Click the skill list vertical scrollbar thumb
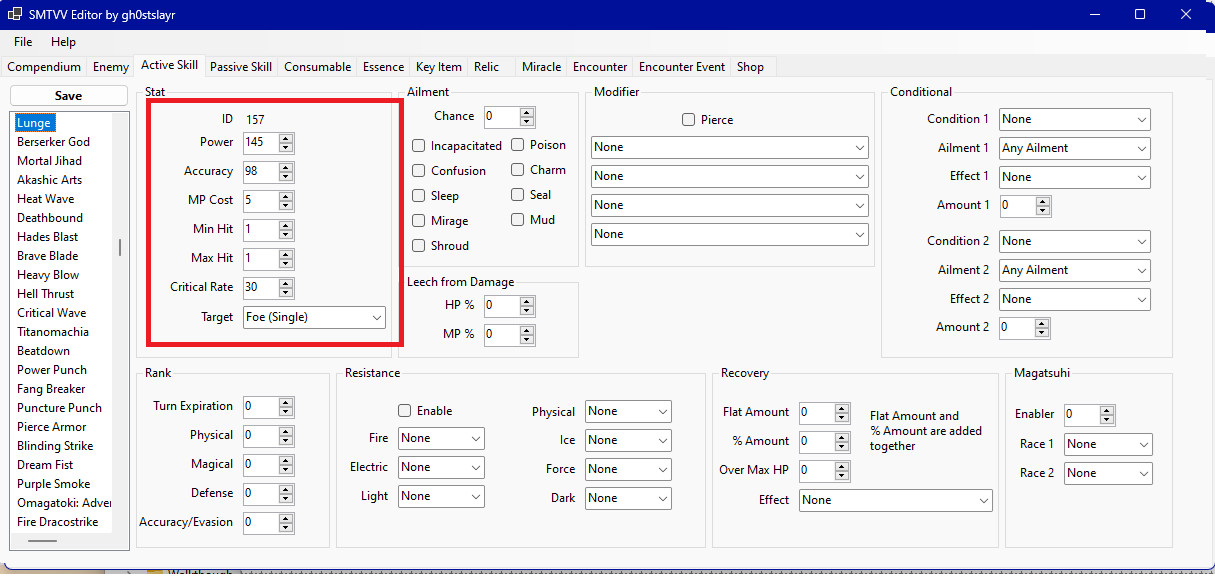Image resolution: width=1215 pixels, height=576 pixels. tap(120, 248)
